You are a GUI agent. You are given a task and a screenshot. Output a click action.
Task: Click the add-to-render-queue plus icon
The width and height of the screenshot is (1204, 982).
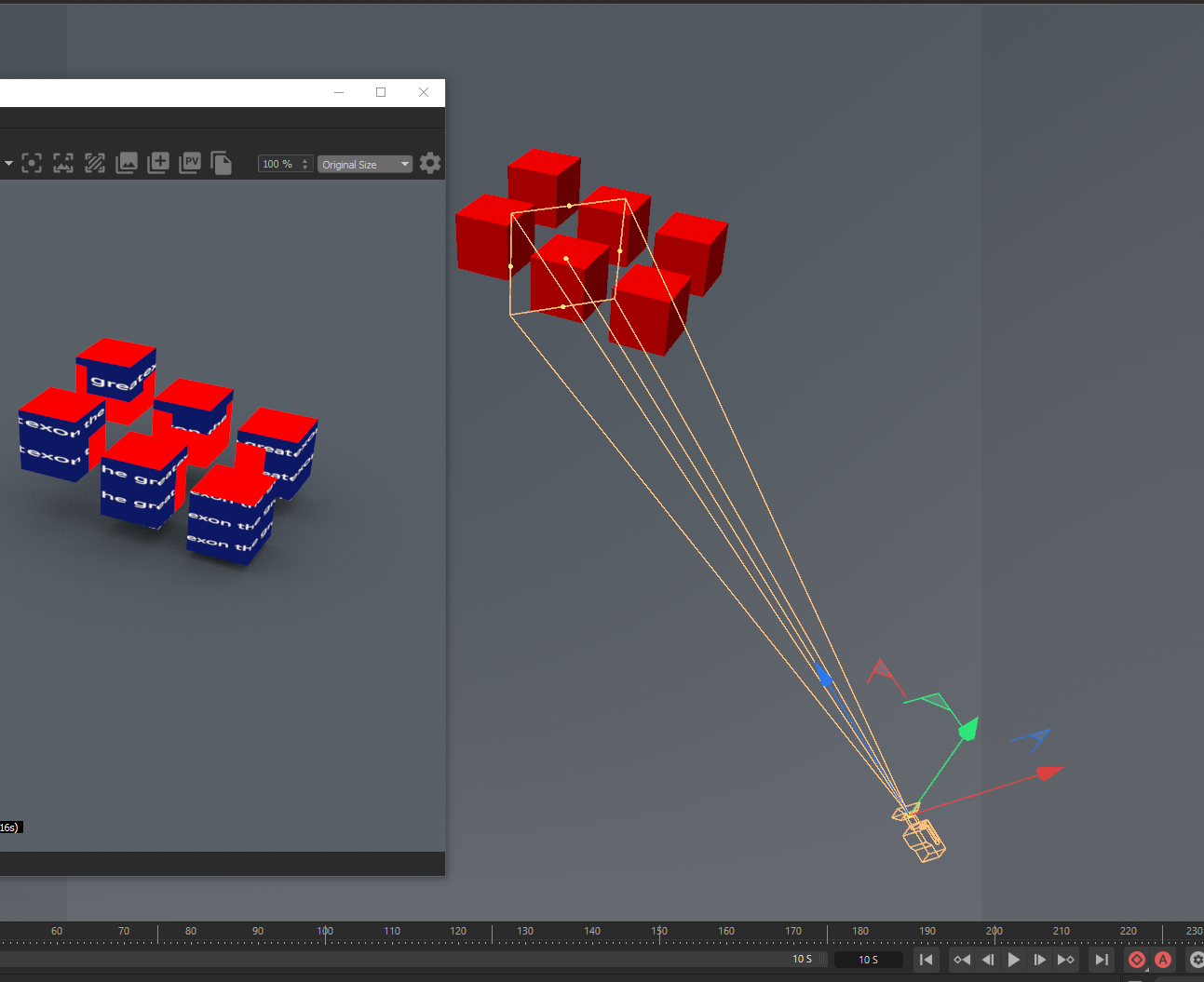[x=158, y=163]
